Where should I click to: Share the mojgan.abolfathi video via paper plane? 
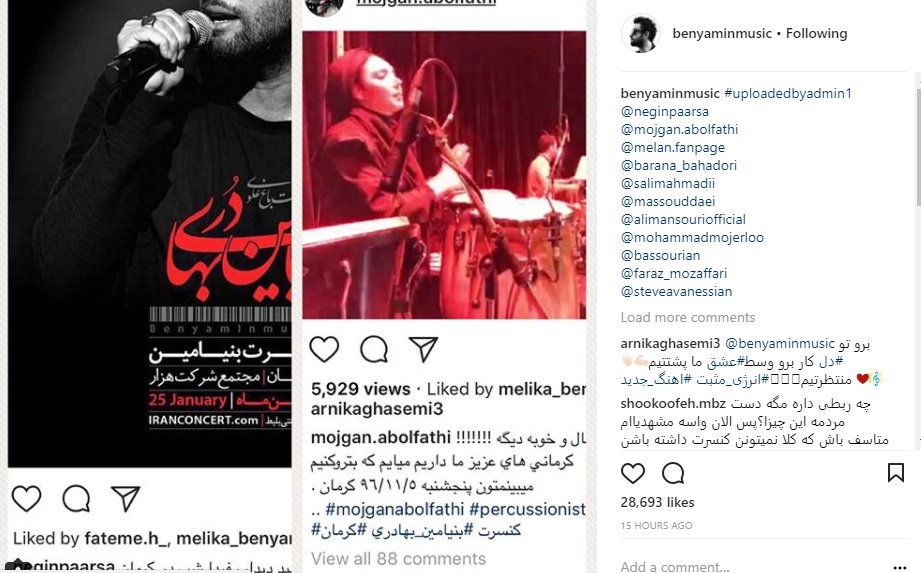pos(423,349)
